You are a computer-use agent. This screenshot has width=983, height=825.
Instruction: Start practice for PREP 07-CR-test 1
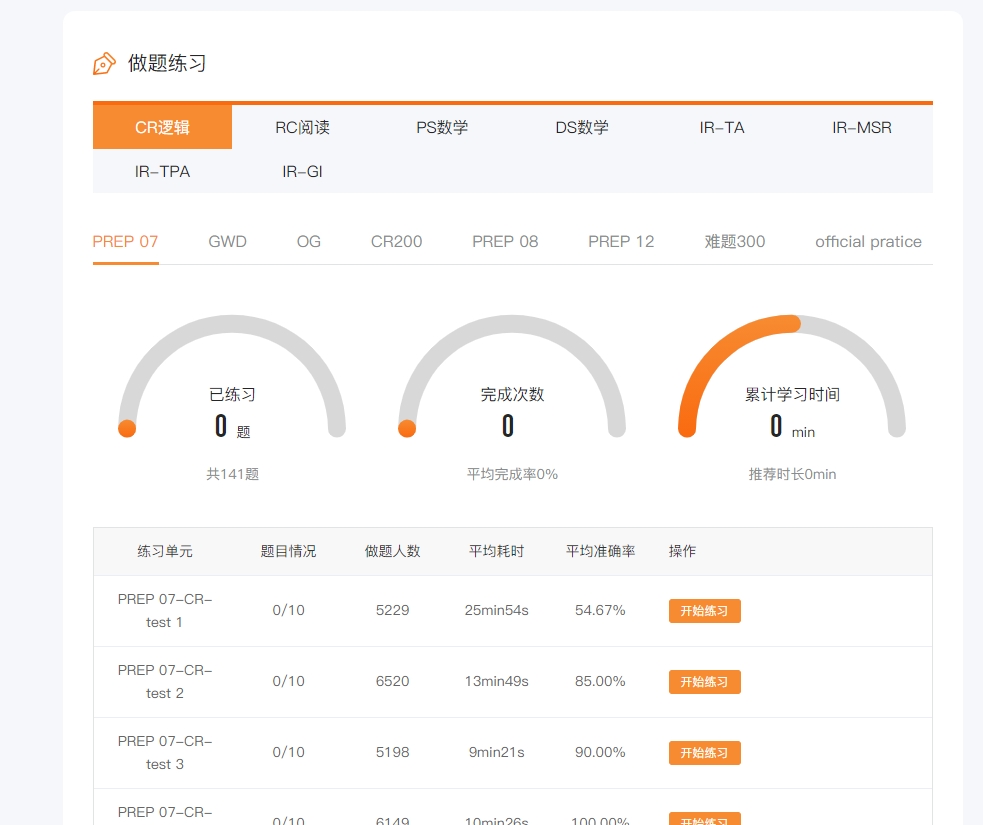704,611
